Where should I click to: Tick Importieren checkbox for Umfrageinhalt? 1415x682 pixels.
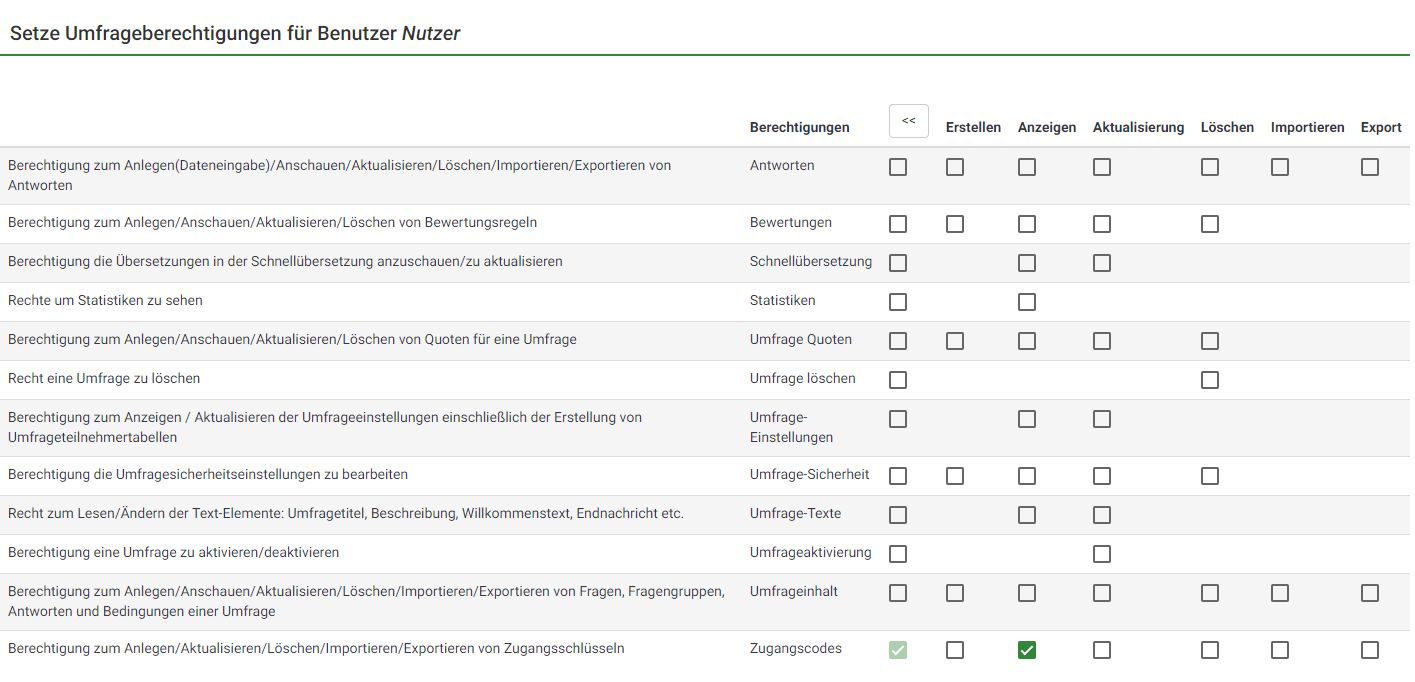[1280, 593]
